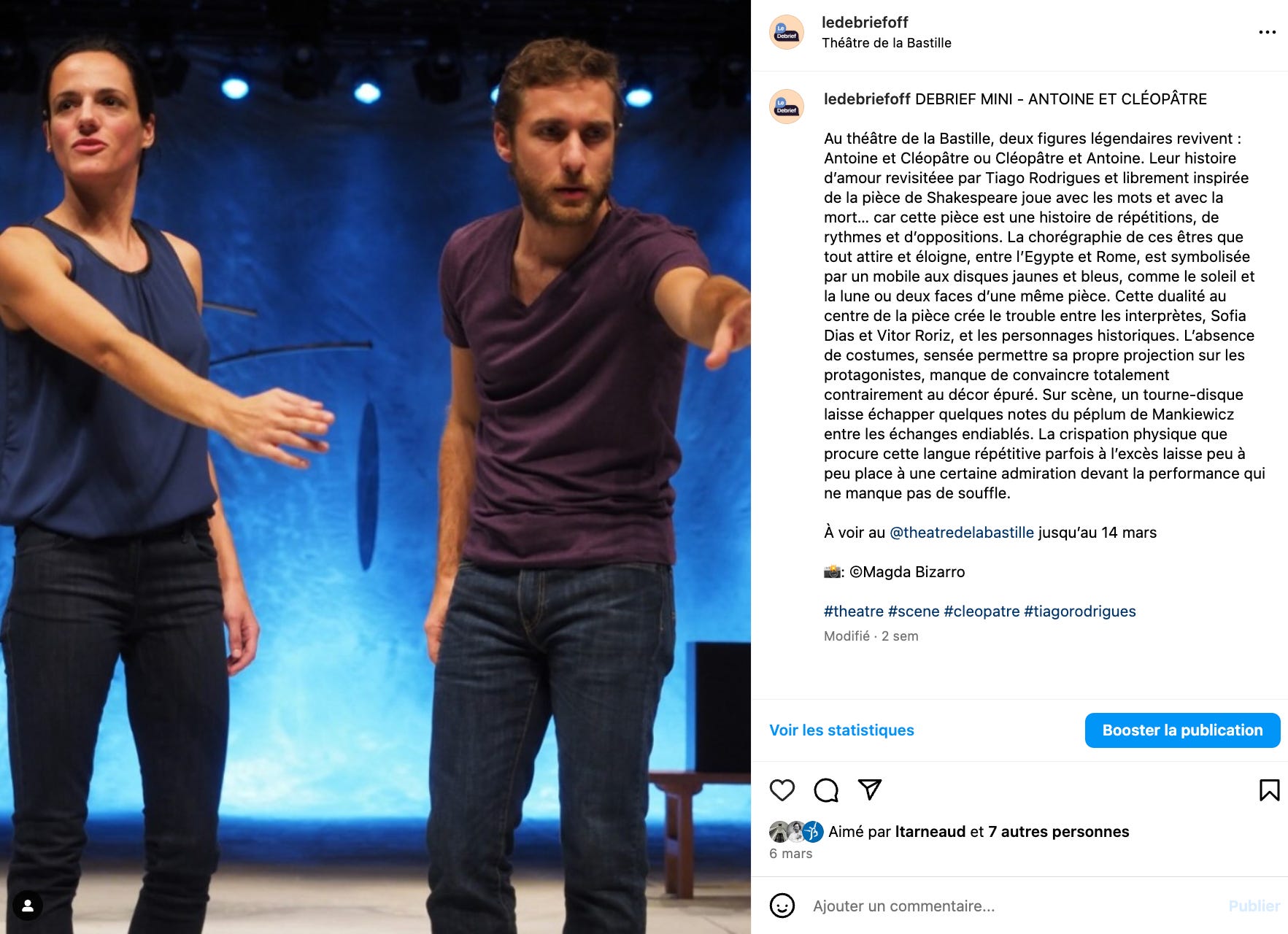Open the emoji picker smiley icon

782,906
